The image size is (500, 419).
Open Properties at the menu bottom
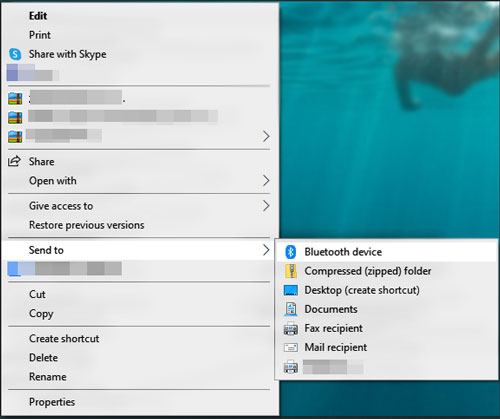tap(140, 402)
